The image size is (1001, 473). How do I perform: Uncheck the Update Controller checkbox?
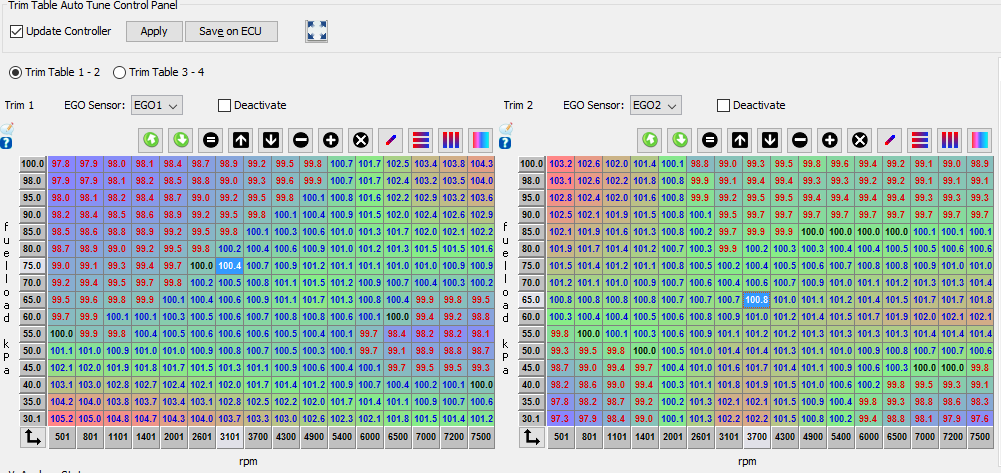tap(17, 31)
